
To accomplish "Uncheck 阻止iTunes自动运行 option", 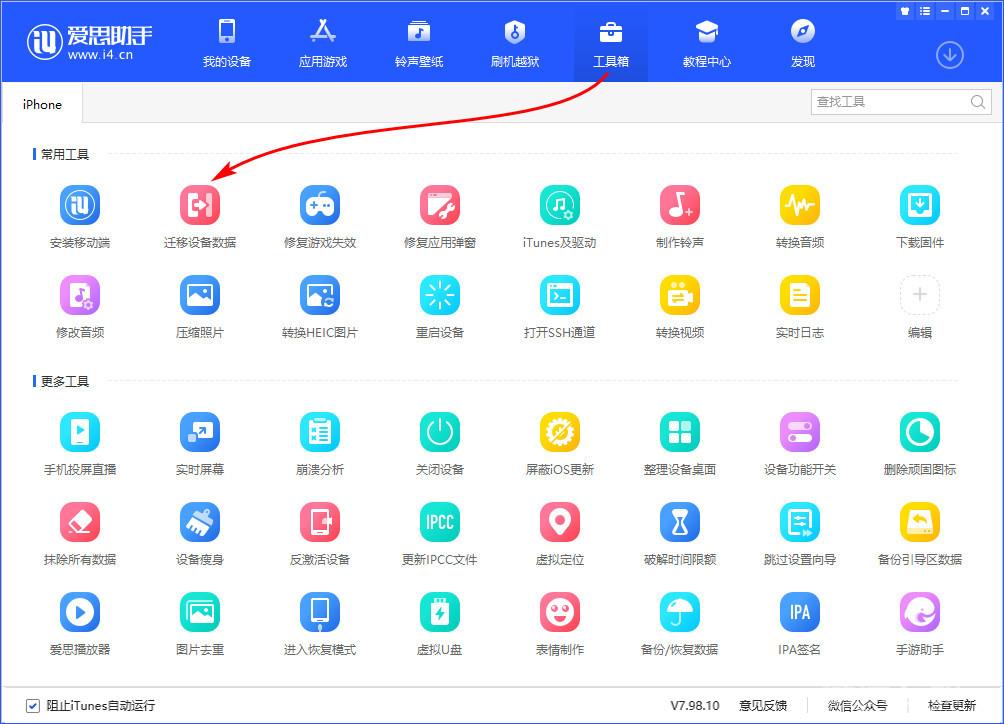I will click(x=31, y=706).
